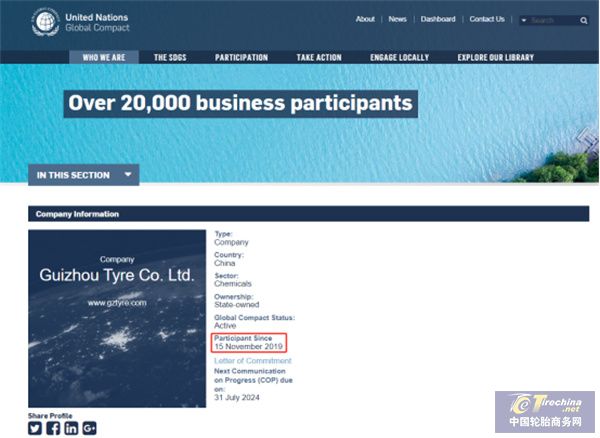Viewport: 600px width, 438px height.
Task: Open the Contact Us link
Action: (487, 19)
